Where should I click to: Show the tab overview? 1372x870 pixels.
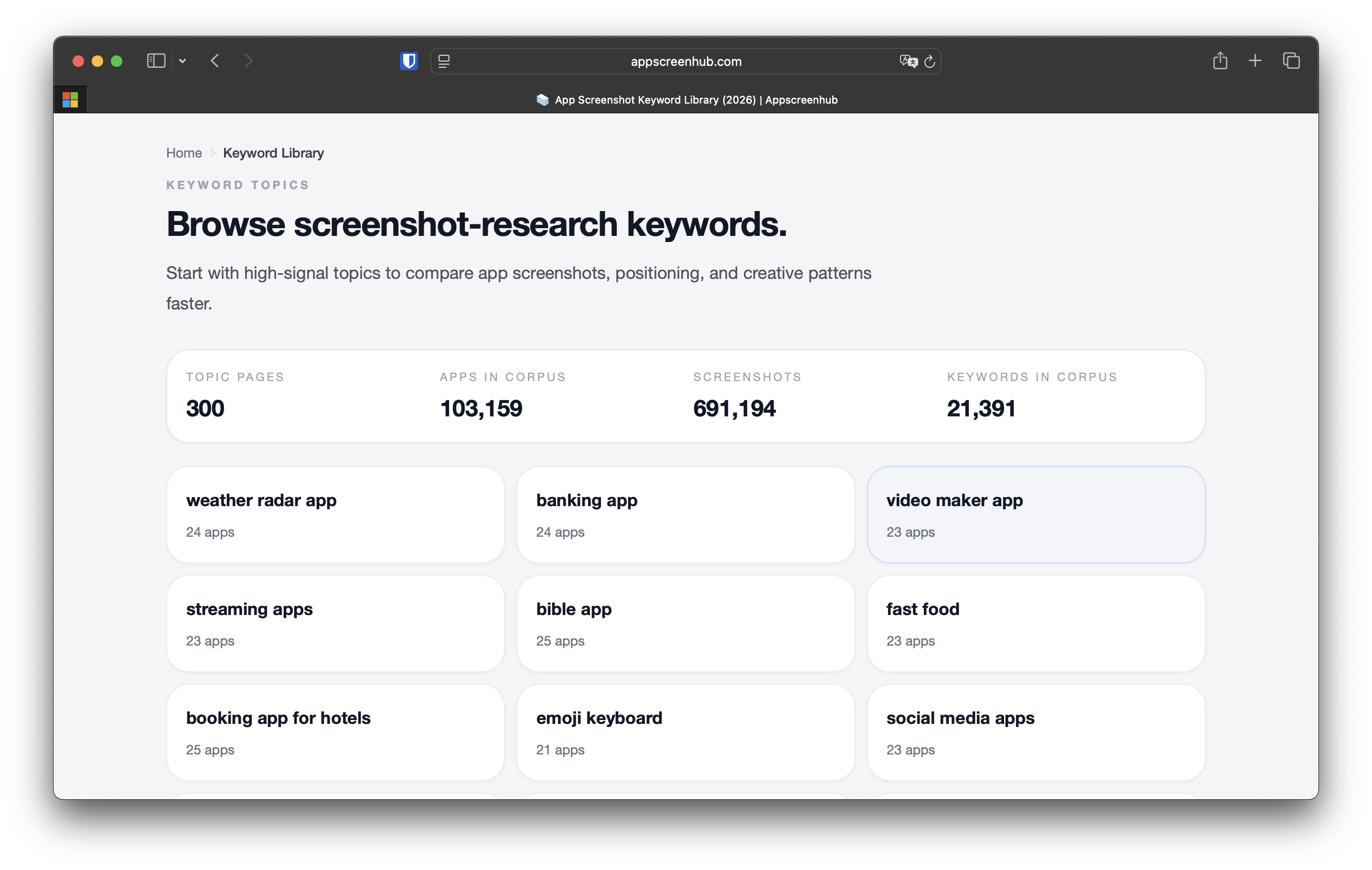1291,60
